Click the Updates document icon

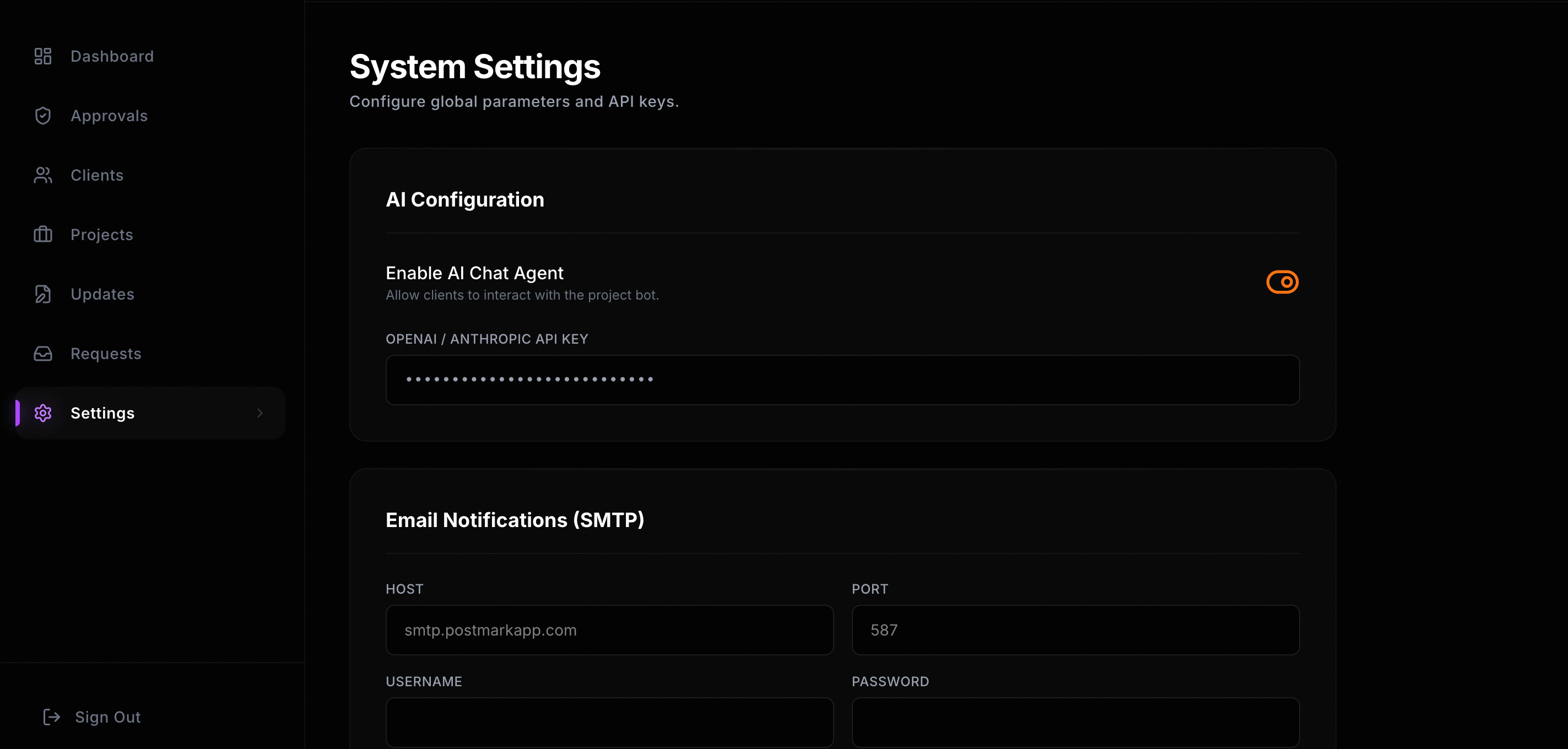(42, 295)
